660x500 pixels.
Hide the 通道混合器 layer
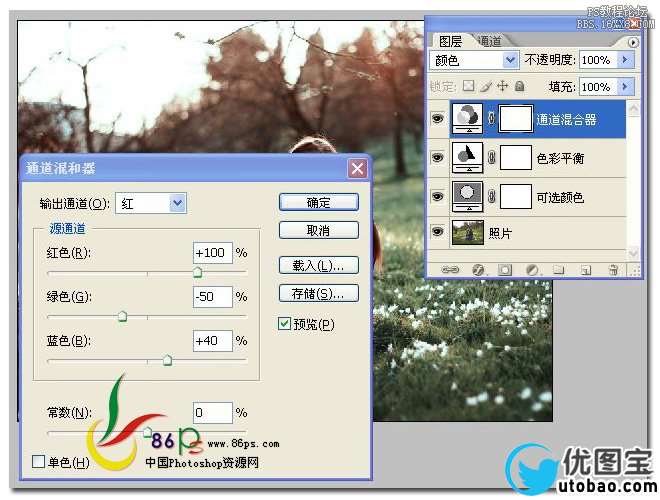tap(438, 118)
